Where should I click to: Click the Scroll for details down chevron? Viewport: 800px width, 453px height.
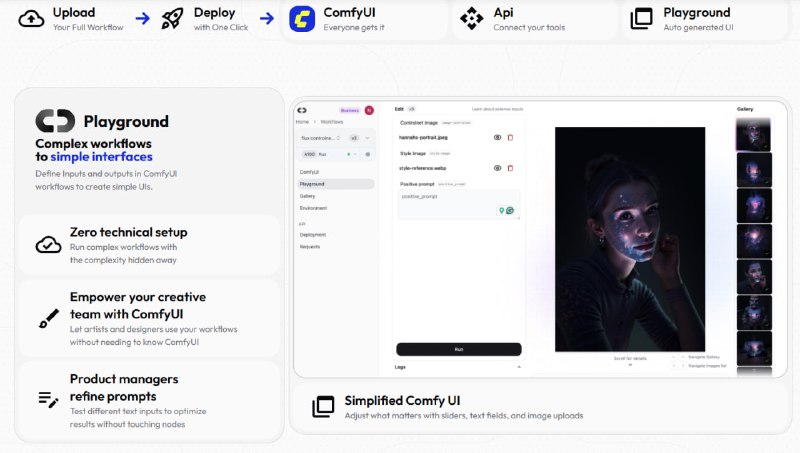coord(630,365)
